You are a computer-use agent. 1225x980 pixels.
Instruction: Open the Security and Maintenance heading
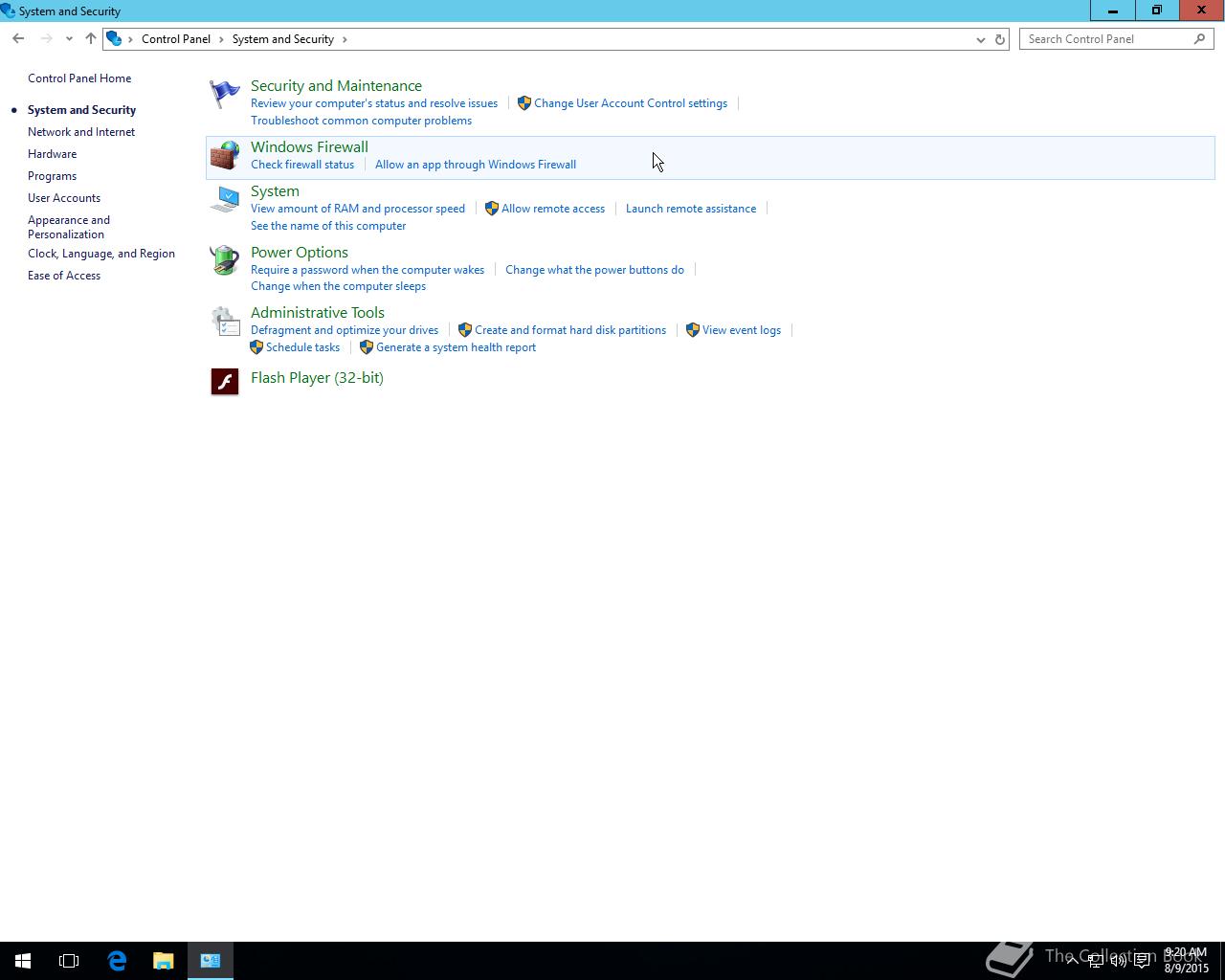336,86
